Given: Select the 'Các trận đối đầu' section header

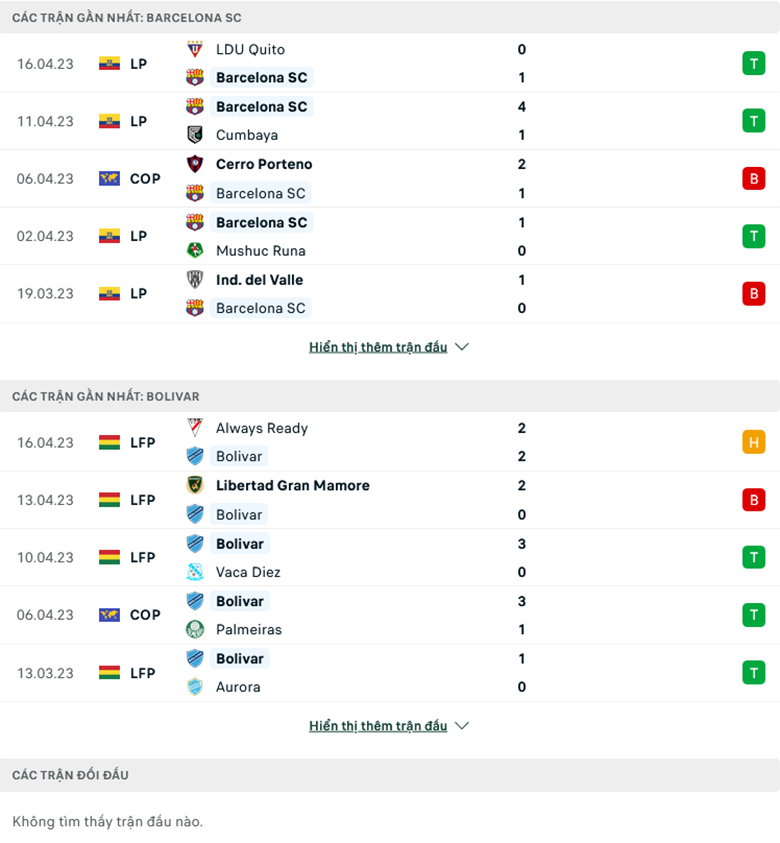Looking at the screenshot, I should coord(70,775).
